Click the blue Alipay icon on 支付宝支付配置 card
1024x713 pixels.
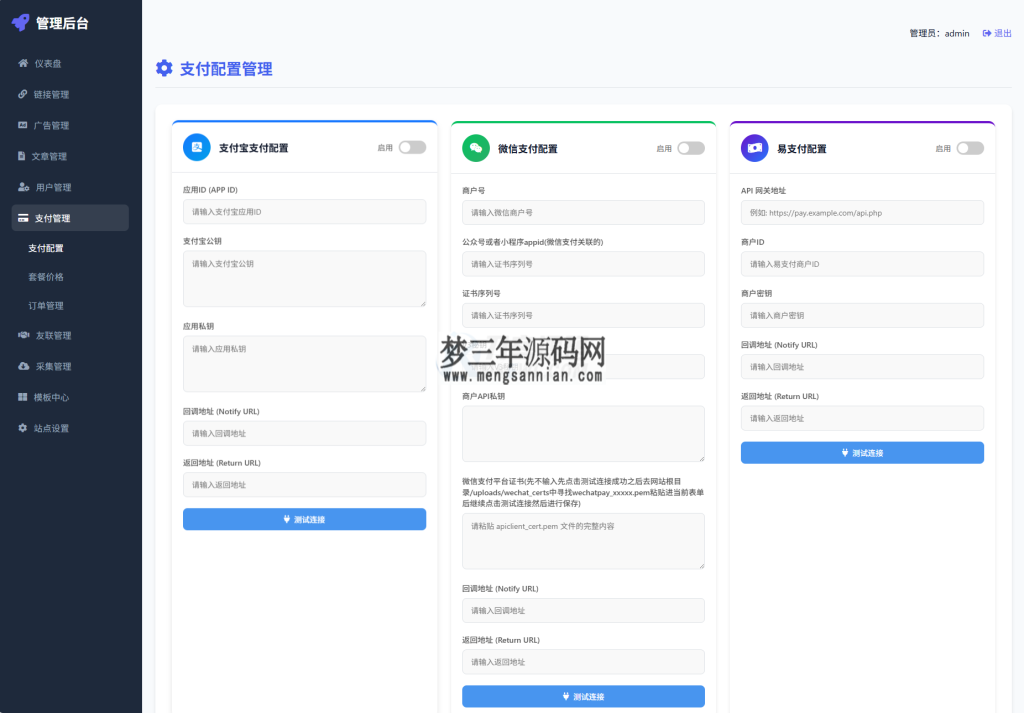(x=197, y=146)
